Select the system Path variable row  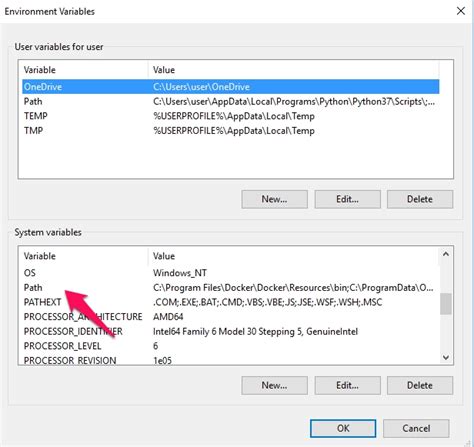click(x=231, y=288)
